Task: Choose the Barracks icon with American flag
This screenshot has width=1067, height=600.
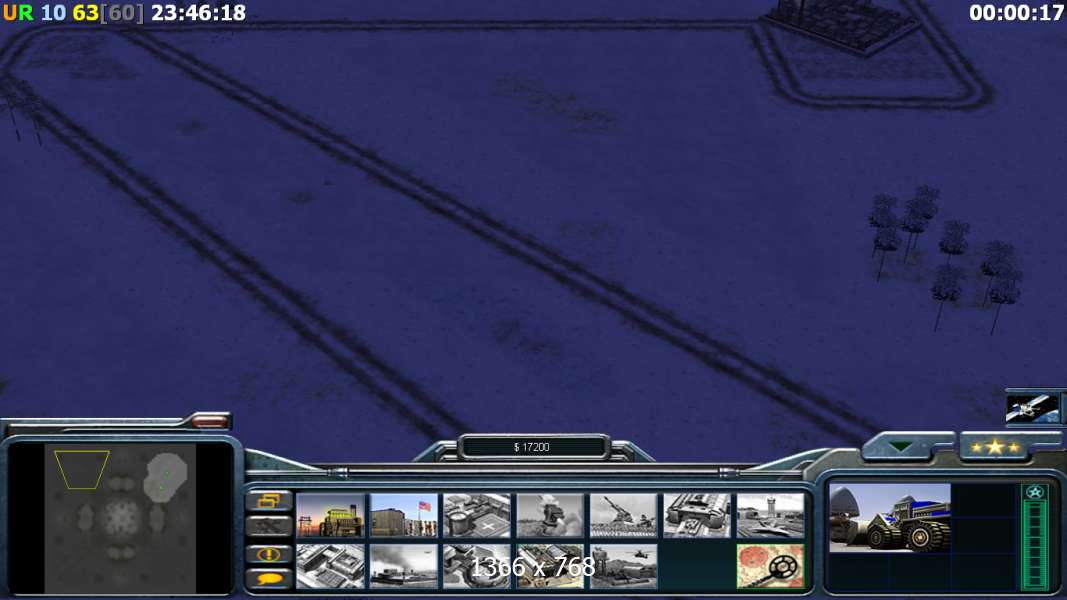Action: 404,515
